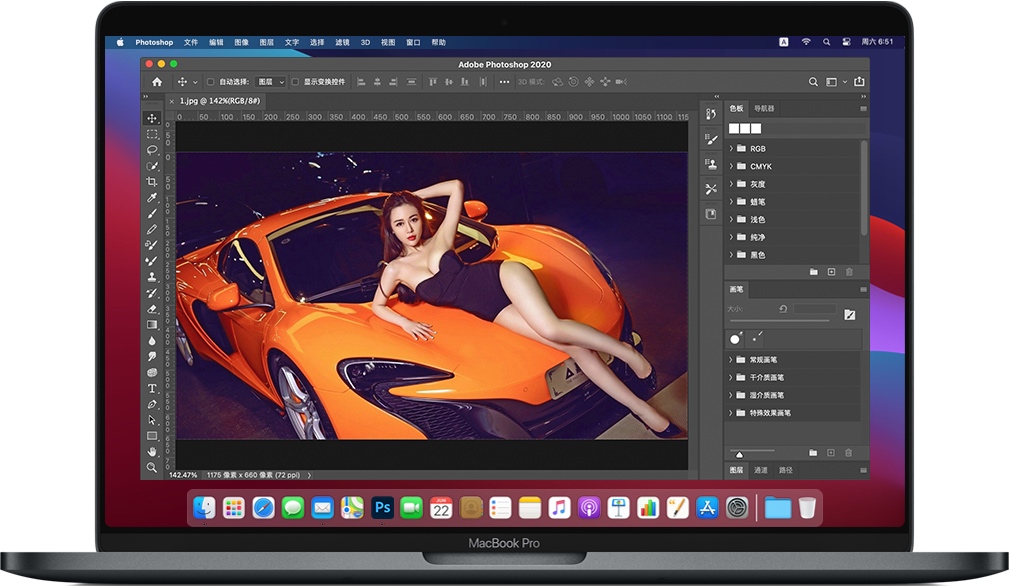The height and width of the screenshot is (586, 1009).
Task: Select the Lasso tool
Action: (x=152, y=150)
